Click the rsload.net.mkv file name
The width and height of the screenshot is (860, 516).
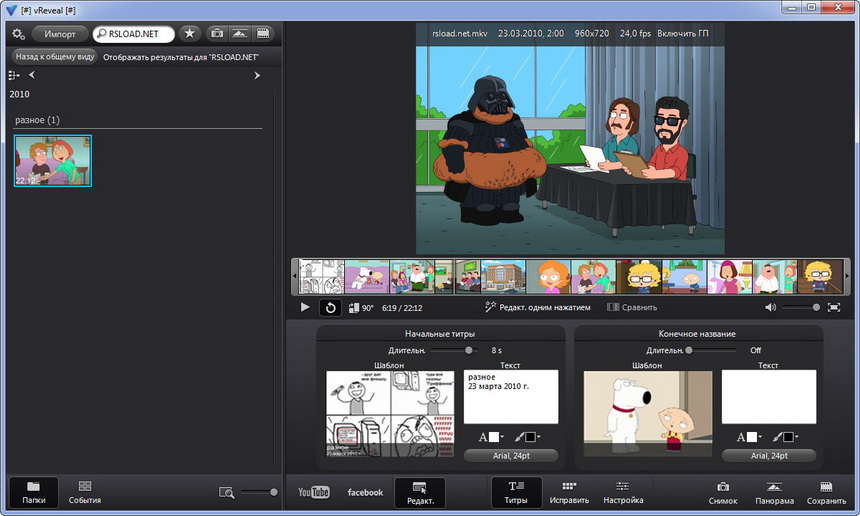(460, 33)
